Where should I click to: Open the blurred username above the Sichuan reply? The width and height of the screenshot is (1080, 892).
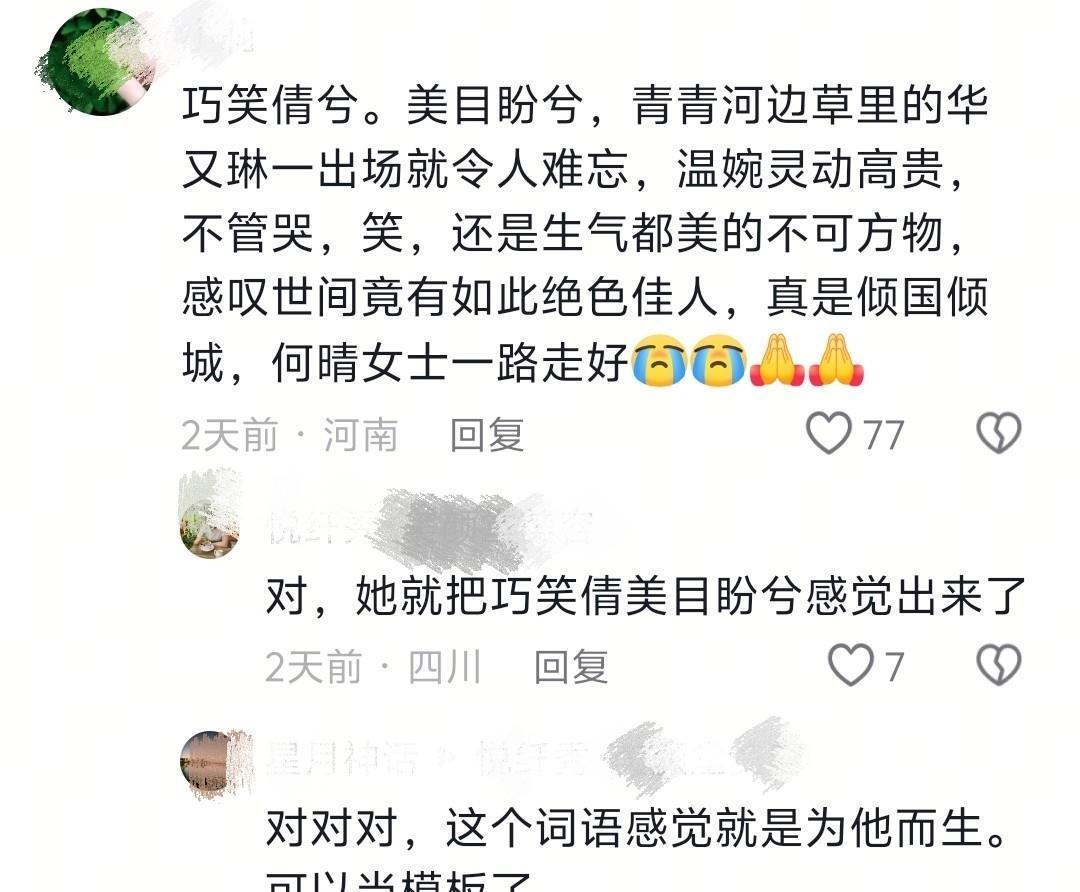tap(428, 529)
